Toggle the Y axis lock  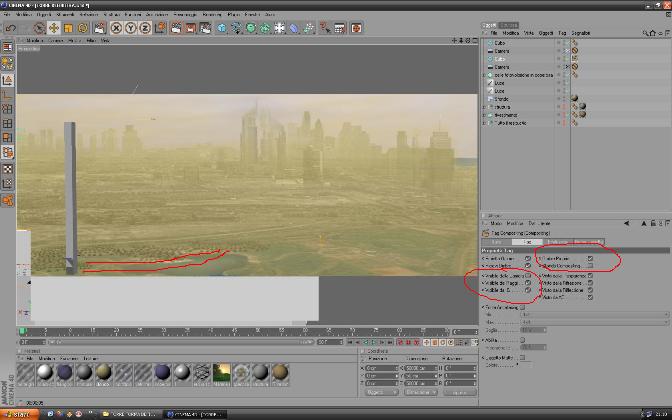pos(131,28)
